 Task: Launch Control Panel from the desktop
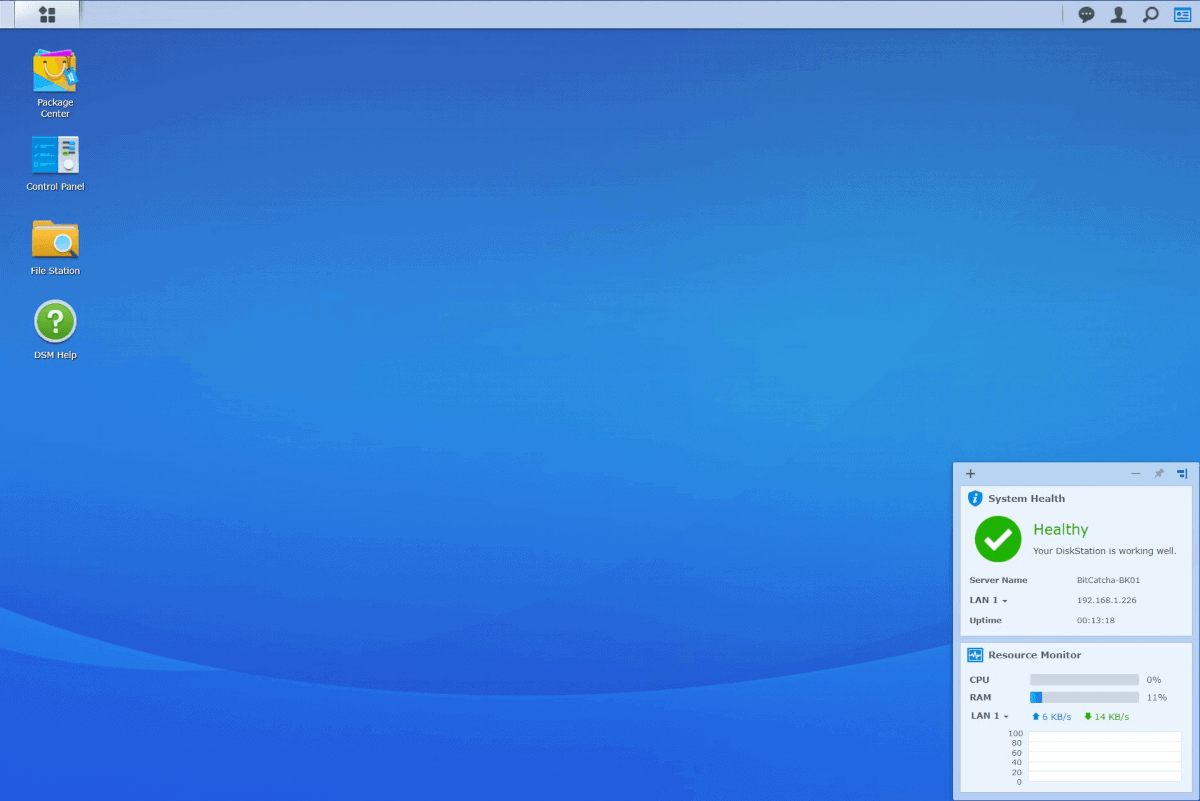pos(55,164)
